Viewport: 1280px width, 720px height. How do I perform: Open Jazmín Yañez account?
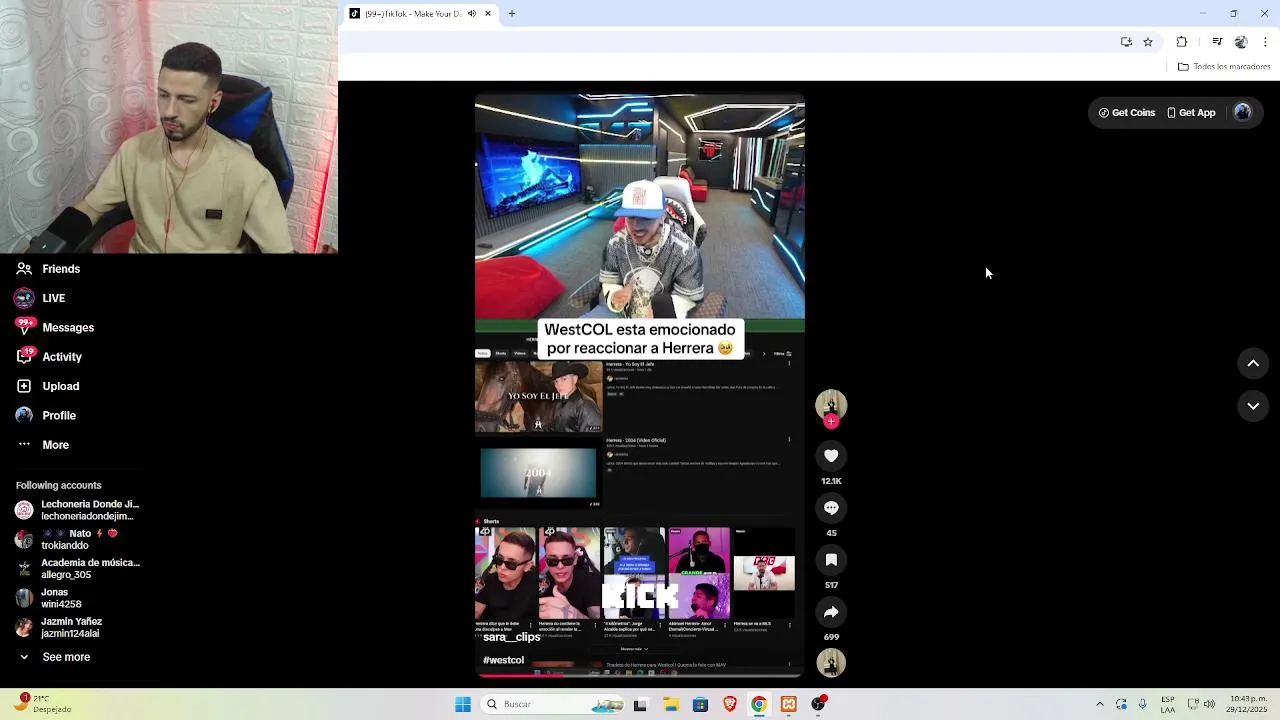[x=58, y=627]
